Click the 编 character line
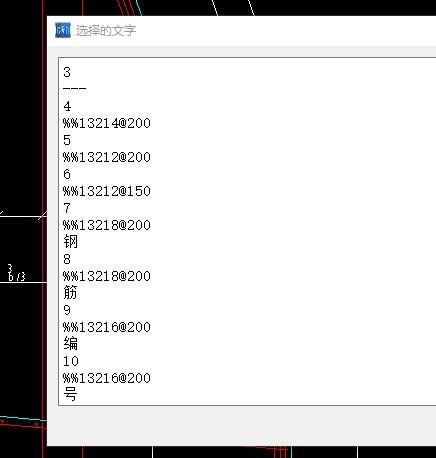 [x=70, y=344]
